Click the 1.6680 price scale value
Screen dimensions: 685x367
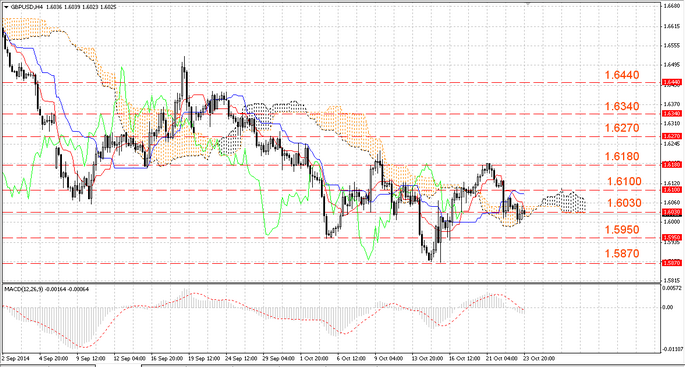(671, 7)
